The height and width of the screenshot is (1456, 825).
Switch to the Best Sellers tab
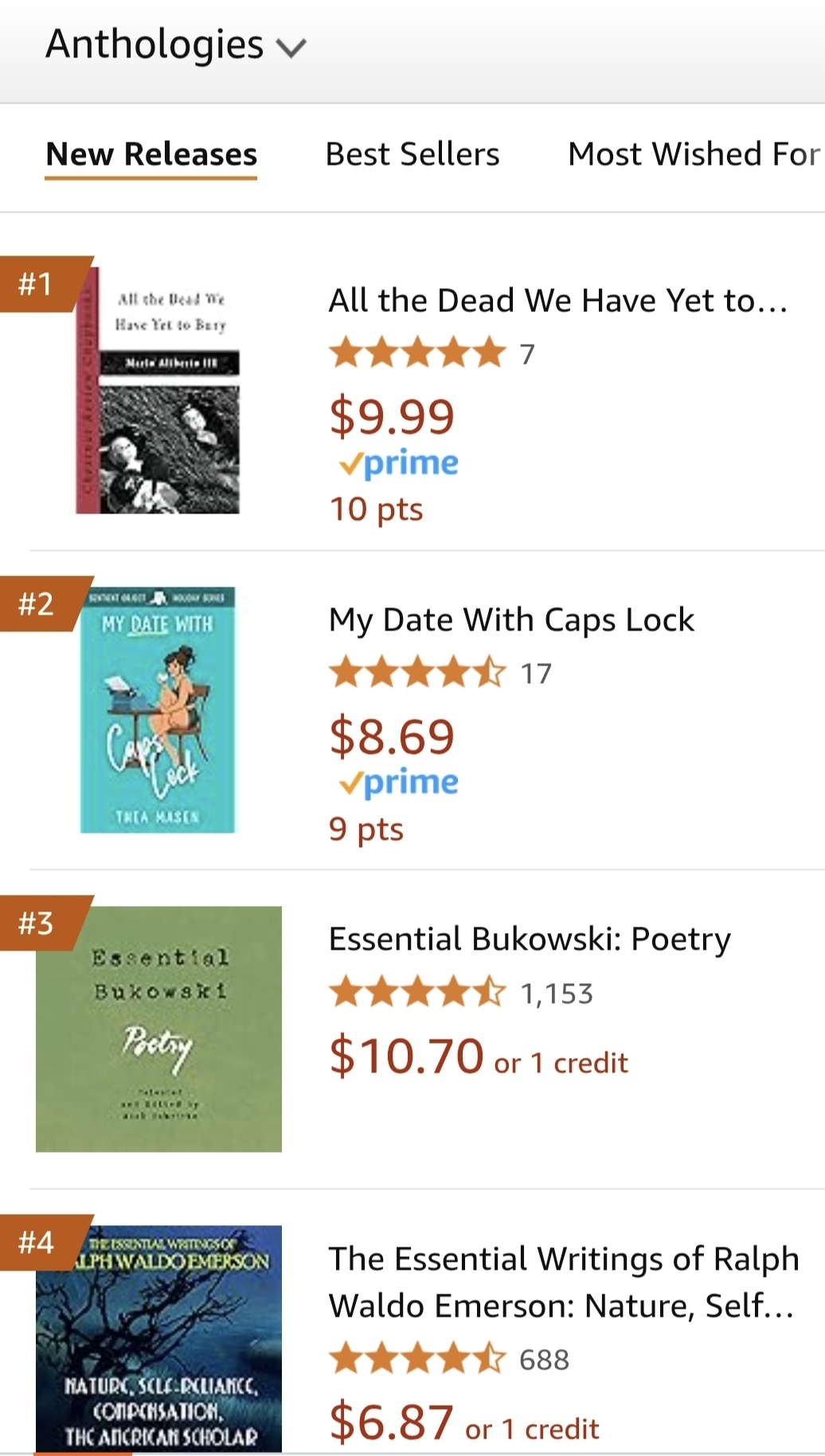[x=412, y=154]
